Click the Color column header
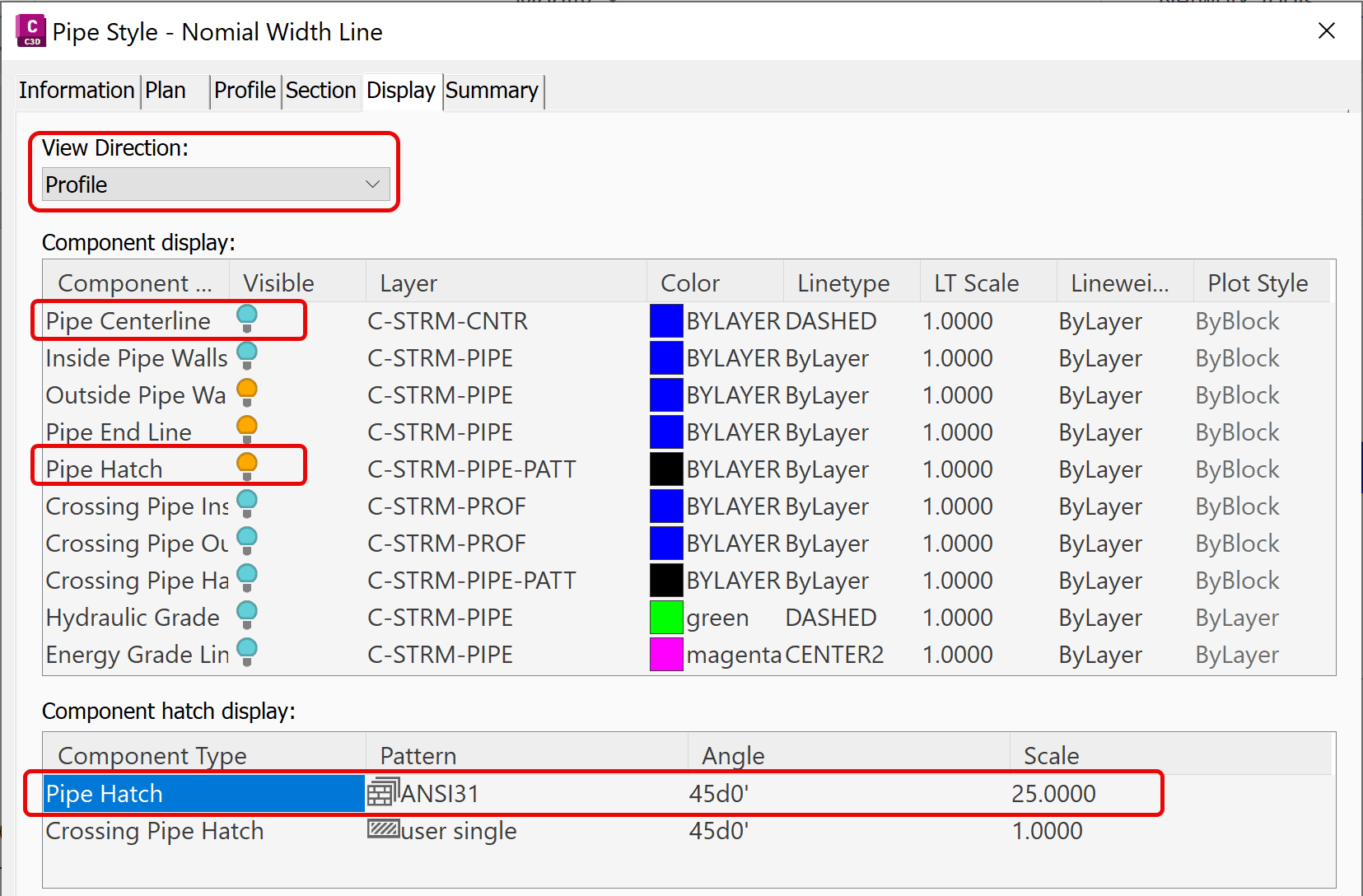The width and height of the screenshot is (1363, 896). [714, 282]
